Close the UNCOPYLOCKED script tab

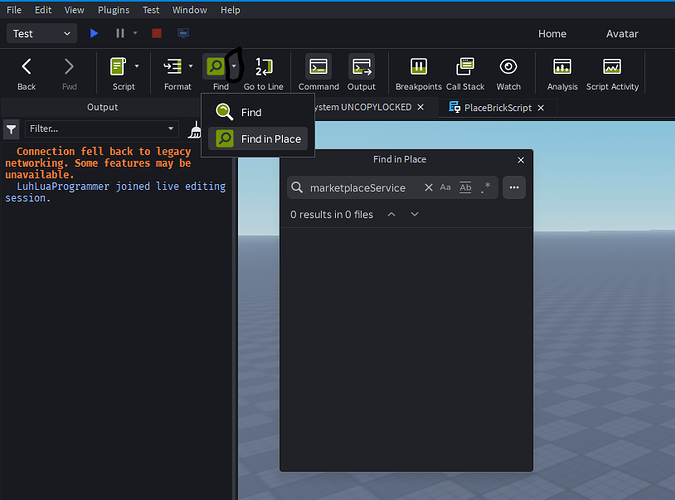pos(421,107)
